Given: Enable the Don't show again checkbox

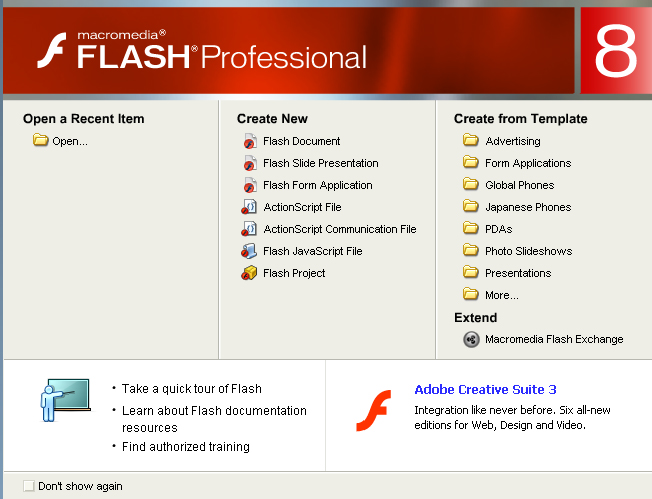Looking at the screenshot, I should coord(29,486).
